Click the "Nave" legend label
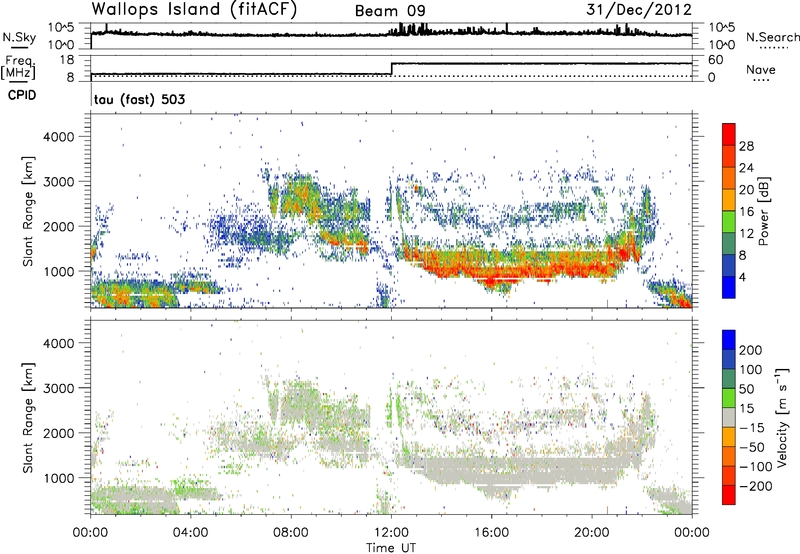The image size is (800, 554). [x=761, y=69]
